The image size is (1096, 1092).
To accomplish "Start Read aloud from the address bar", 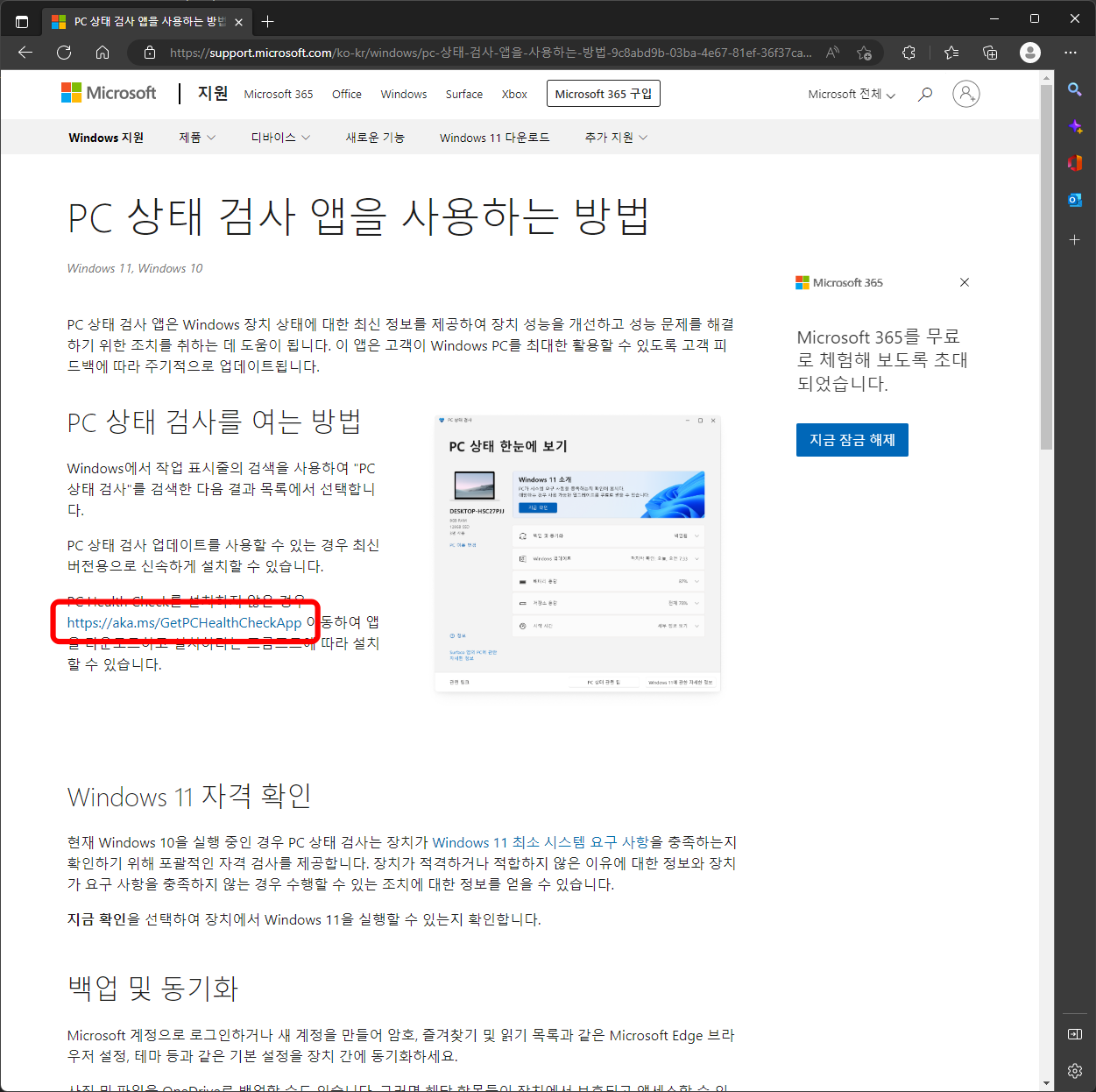I will tap(831, 53).
